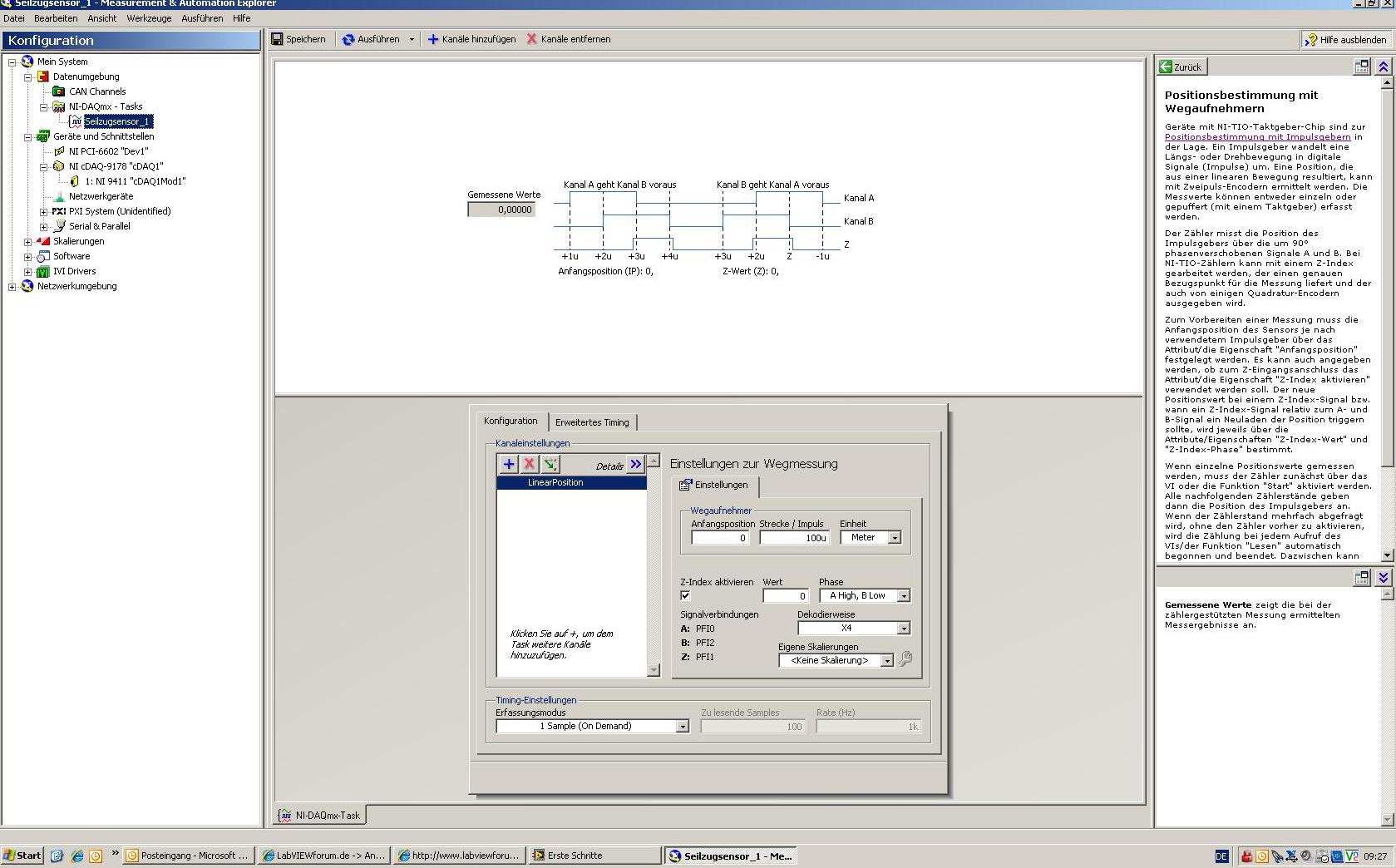Select the LinearPosition channel in the list
The image size is (1396, 868).
(x=571, y=482)
